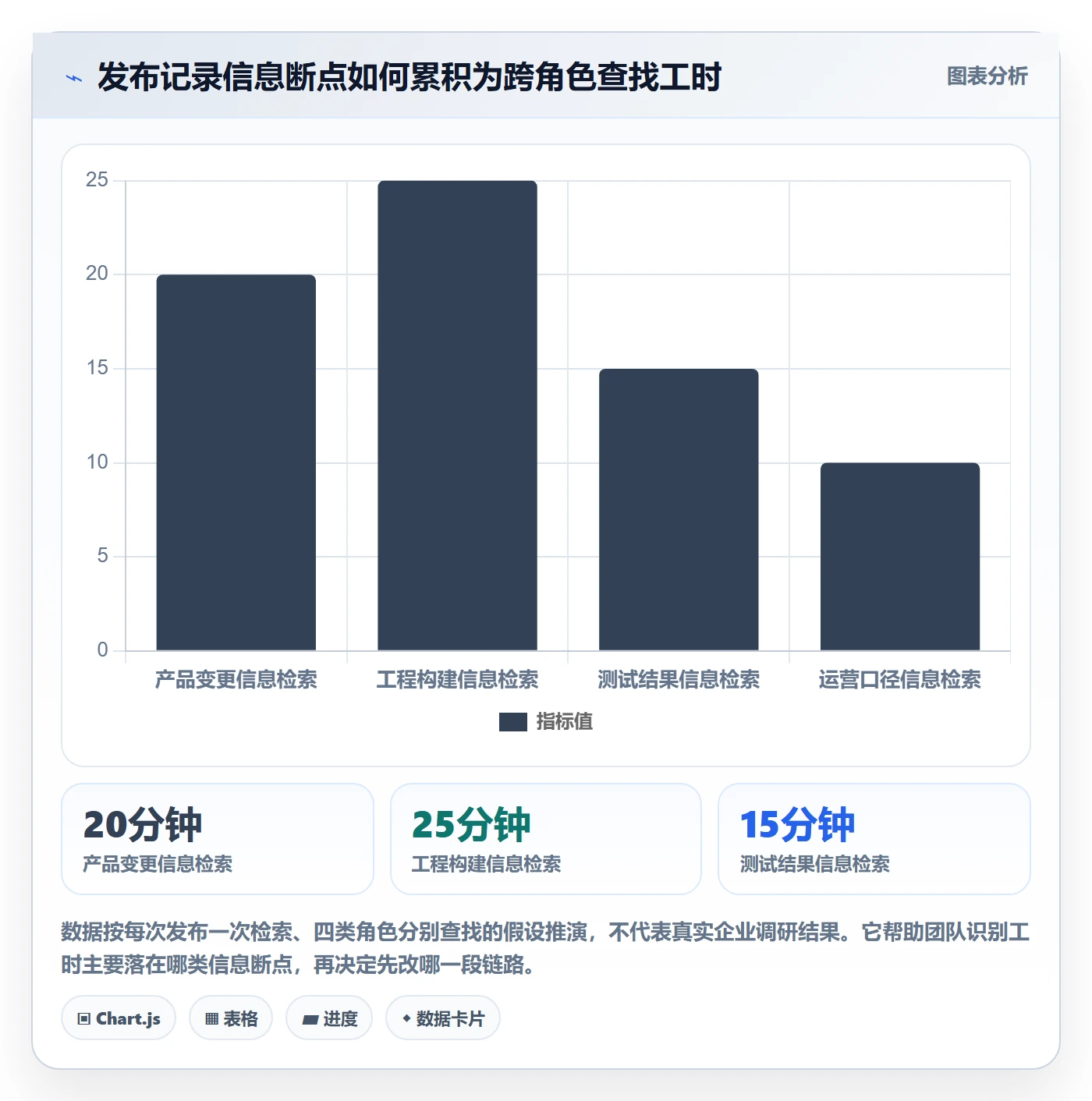The height and width of the screenshot is (1101, 1092).
Task: Click the 进度 tag text
Action: pyautogui.click(x=341, y=1019)
